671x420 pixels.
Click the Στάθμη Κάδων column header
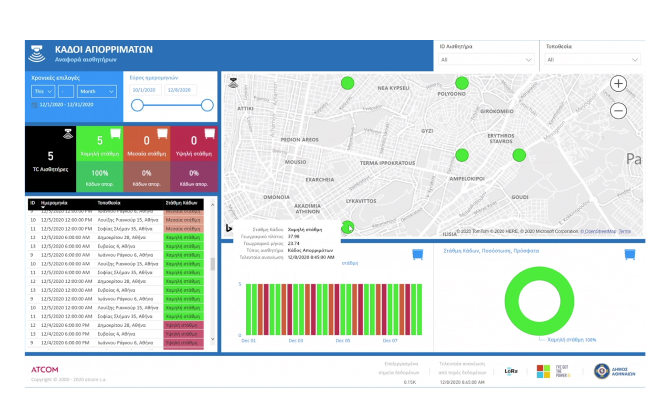(181, 203)
